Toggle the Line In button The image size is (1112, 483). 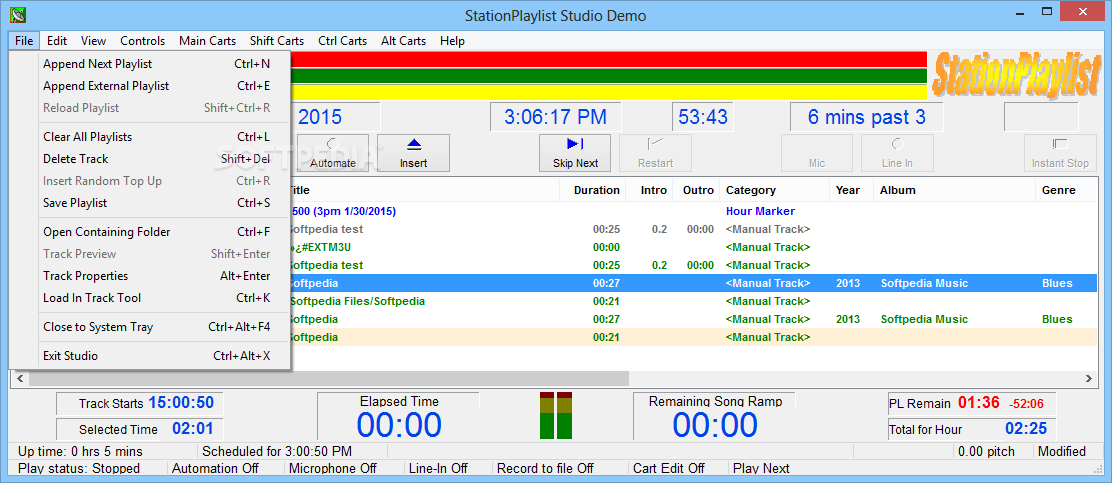coord(897,153)
